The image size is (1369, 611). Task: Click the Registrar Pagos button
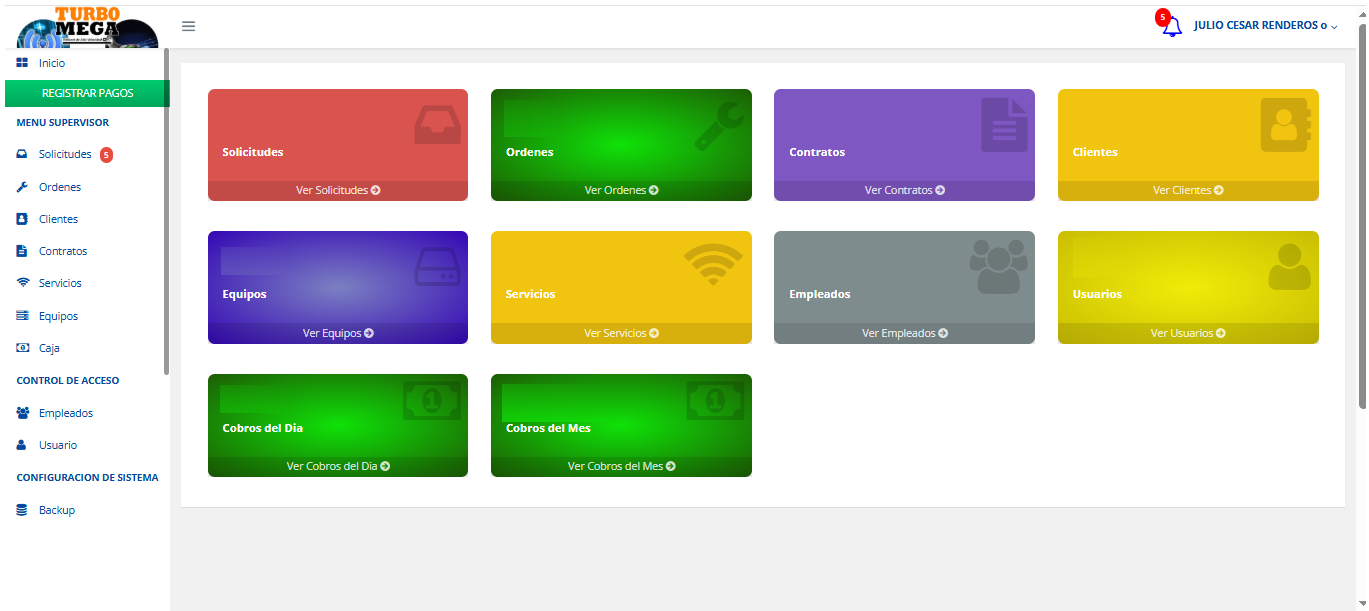pos(87,93)
